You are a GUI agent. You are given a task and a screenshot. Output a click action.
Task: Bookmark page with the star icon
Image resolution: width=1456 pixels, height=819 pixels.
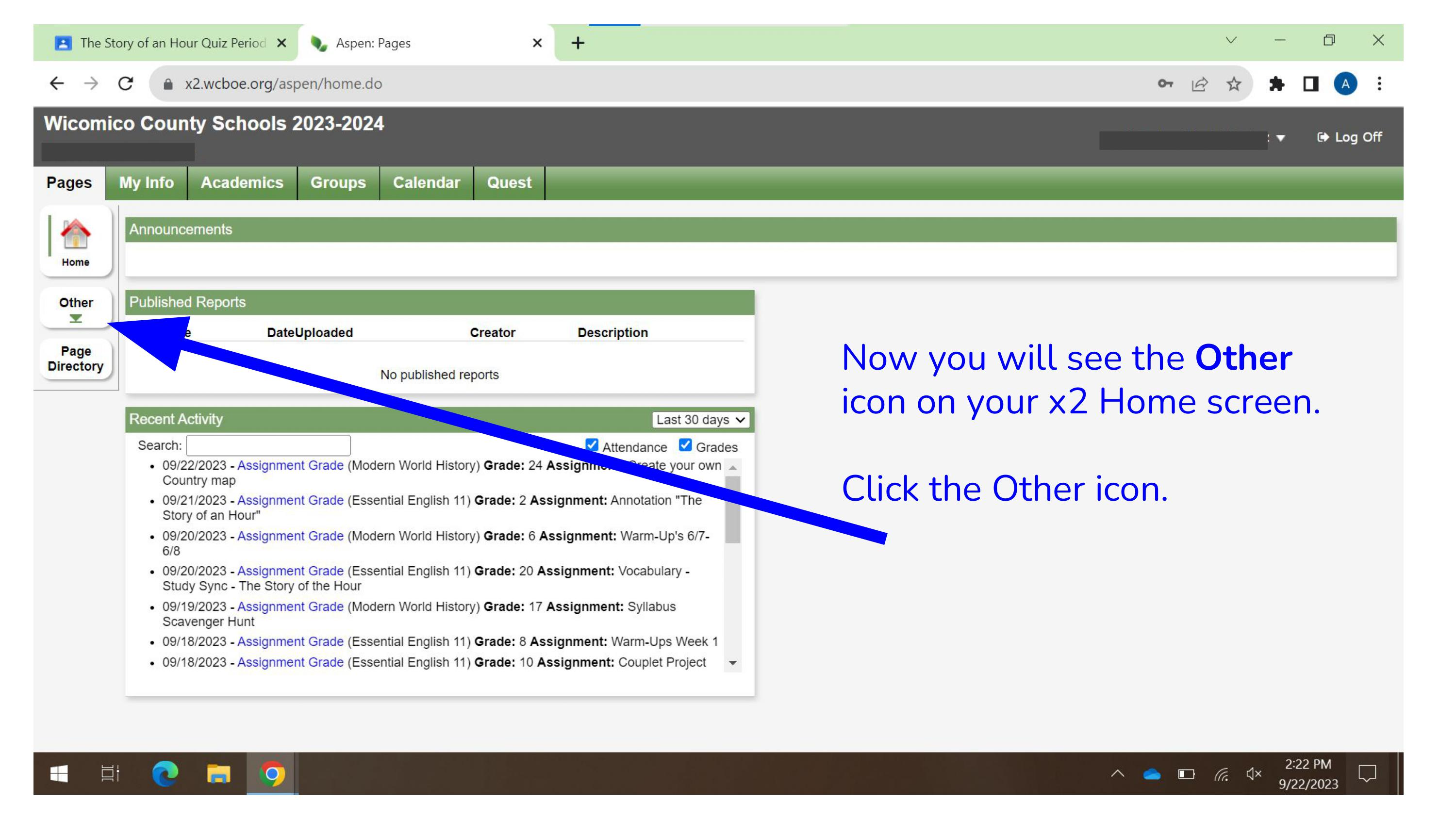point(1233,83)
